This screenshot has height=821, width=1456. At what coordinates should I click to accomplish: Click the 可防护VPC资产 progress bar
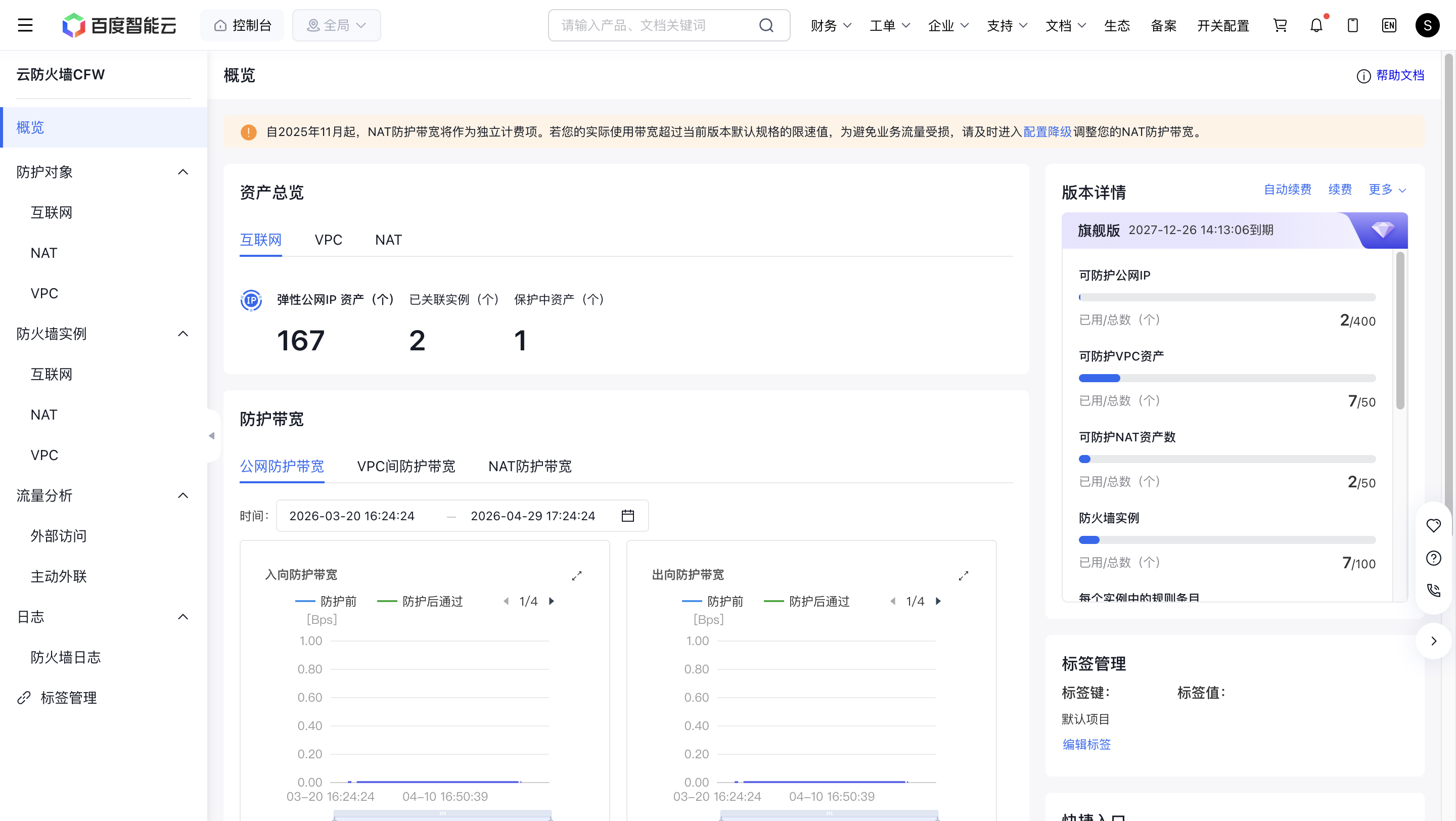point(1226,378)
